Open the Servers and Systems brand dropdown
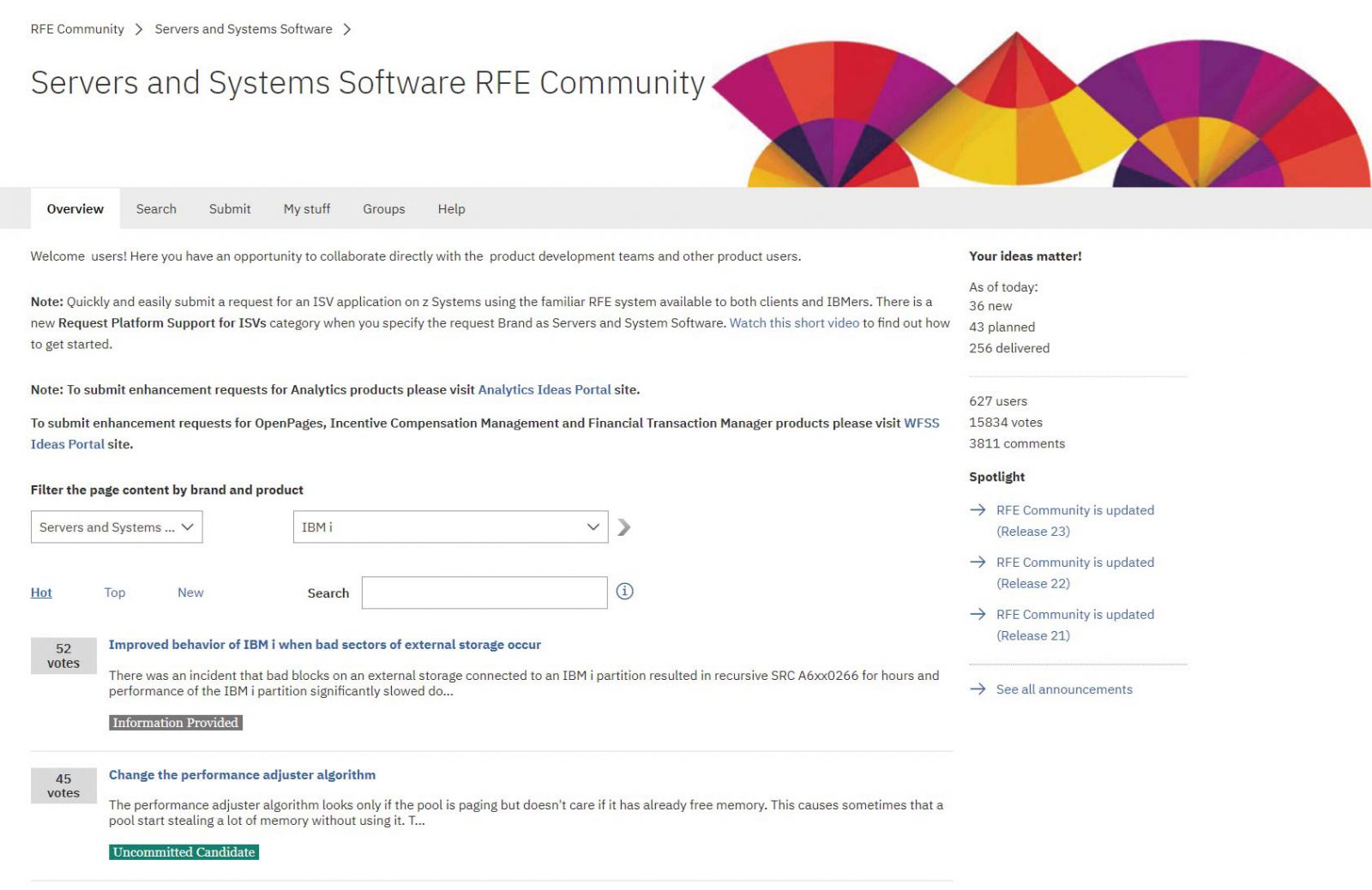The image size is (1372, 890). coord(117,527)
